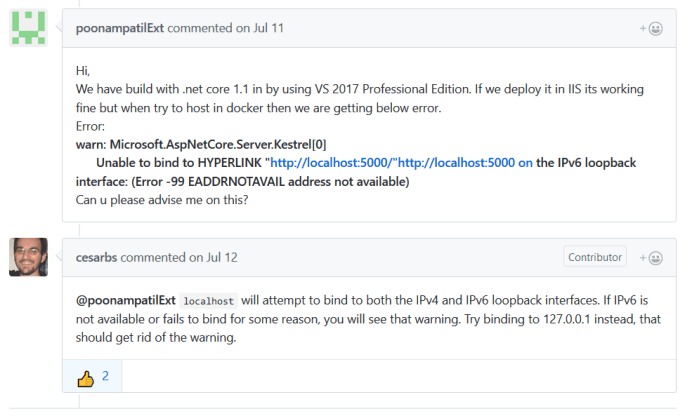Click 'should get rid of the warning.' line
This screenshot has width=685, height=416.
tap(156, 337)
